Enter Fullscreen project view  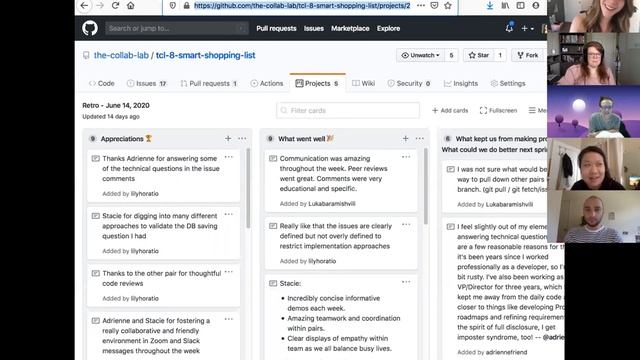[x=498, y=110]
